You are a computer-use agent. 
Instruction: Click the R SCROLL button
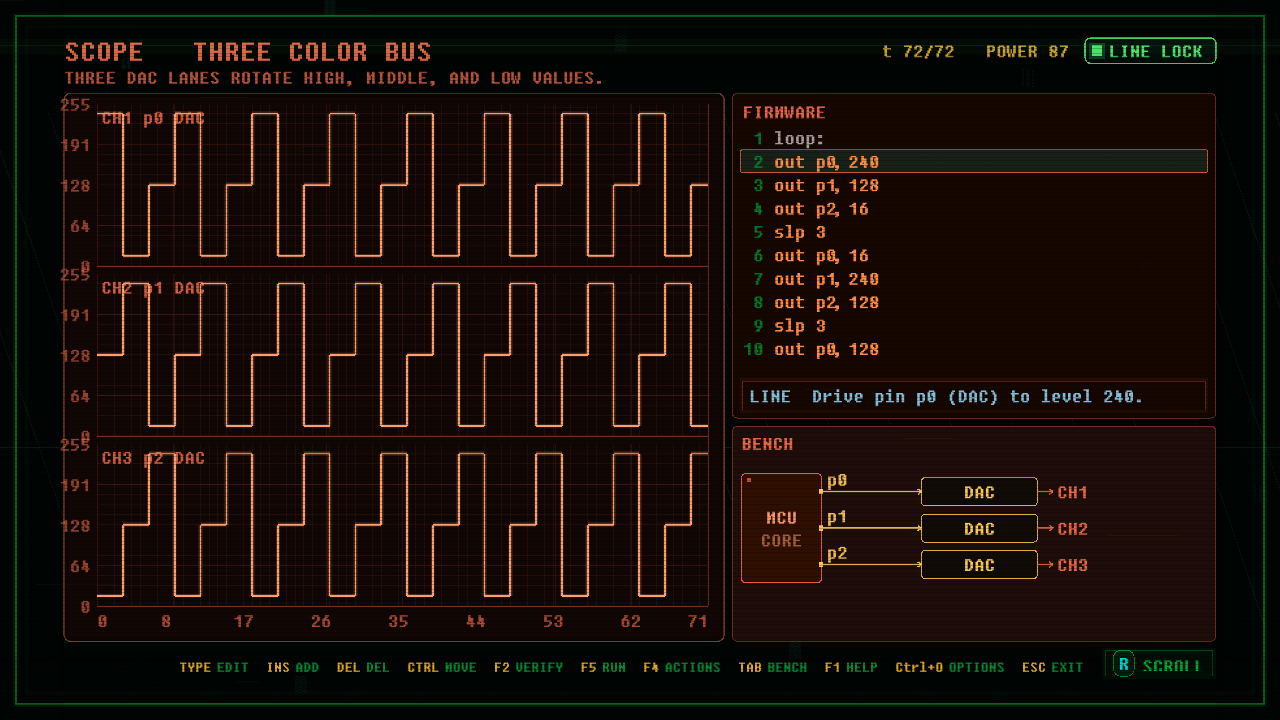tap(1158, 665)
